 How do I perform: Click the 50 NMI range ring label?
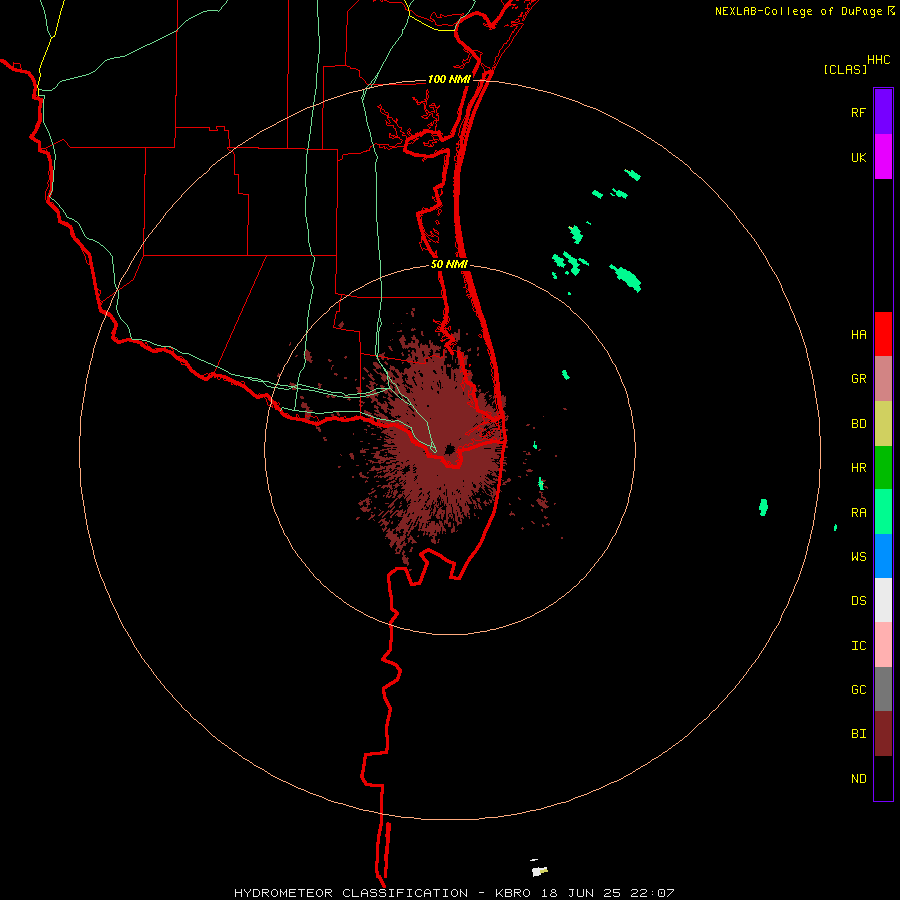click(449, 264)
